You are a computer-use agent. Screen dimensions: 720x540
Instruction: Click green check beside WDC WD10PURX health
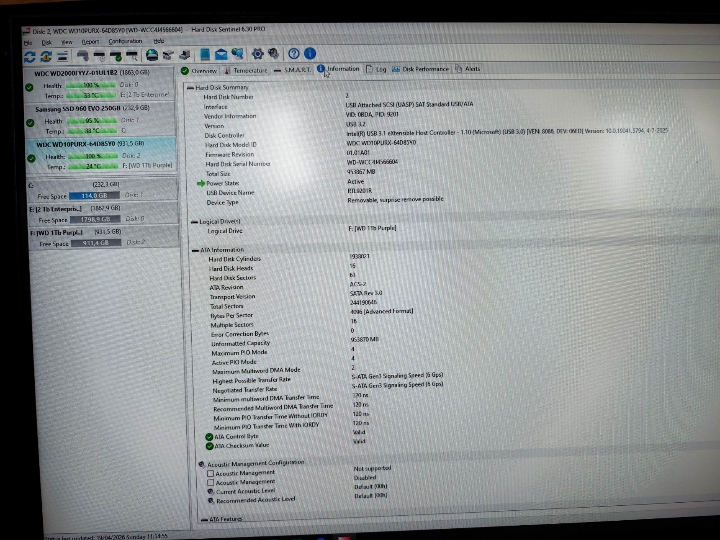click(x=31, y=158)
